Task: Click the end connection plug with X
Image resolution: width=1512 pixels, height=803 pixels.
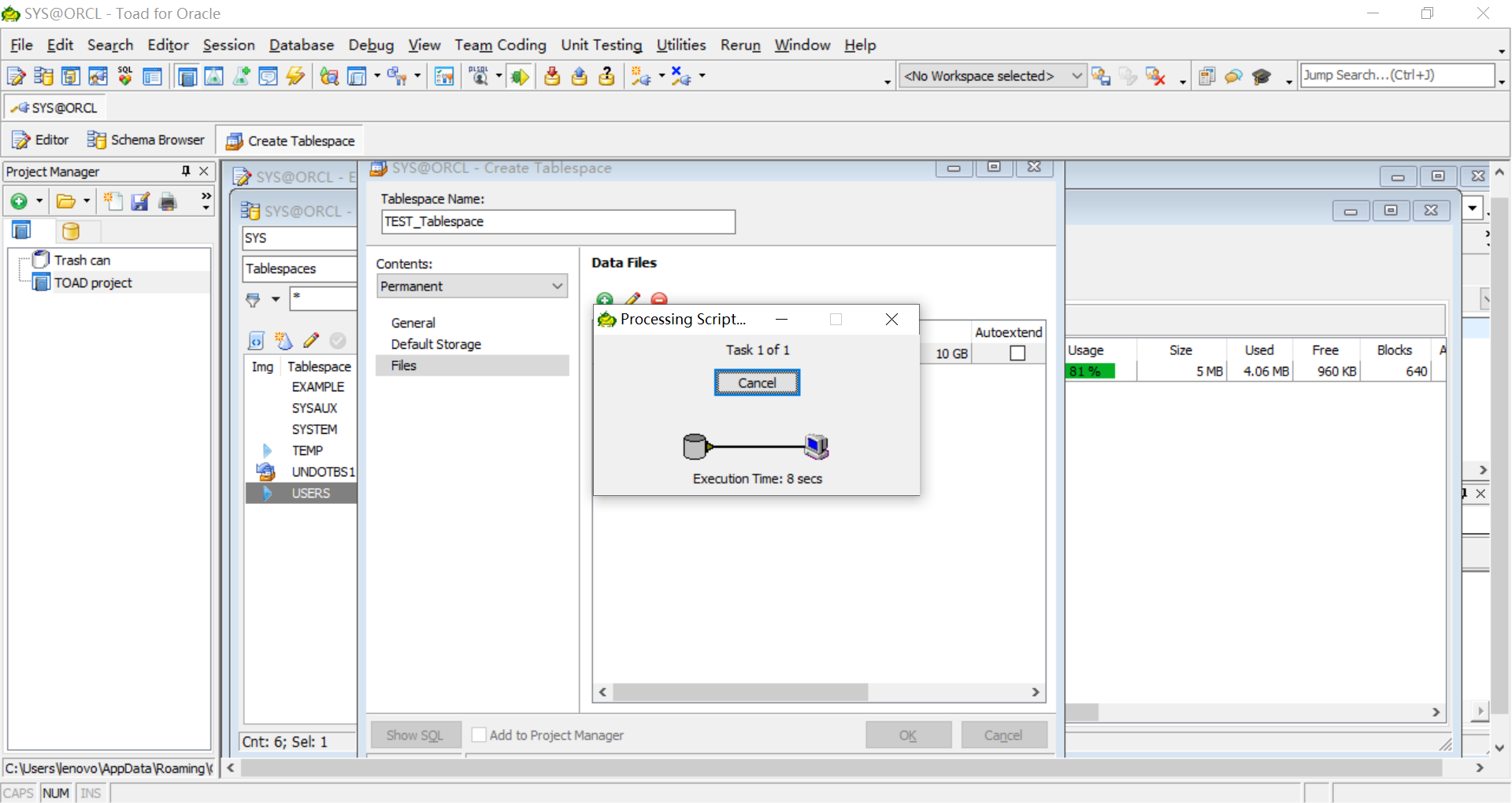Action: [681, 76]
